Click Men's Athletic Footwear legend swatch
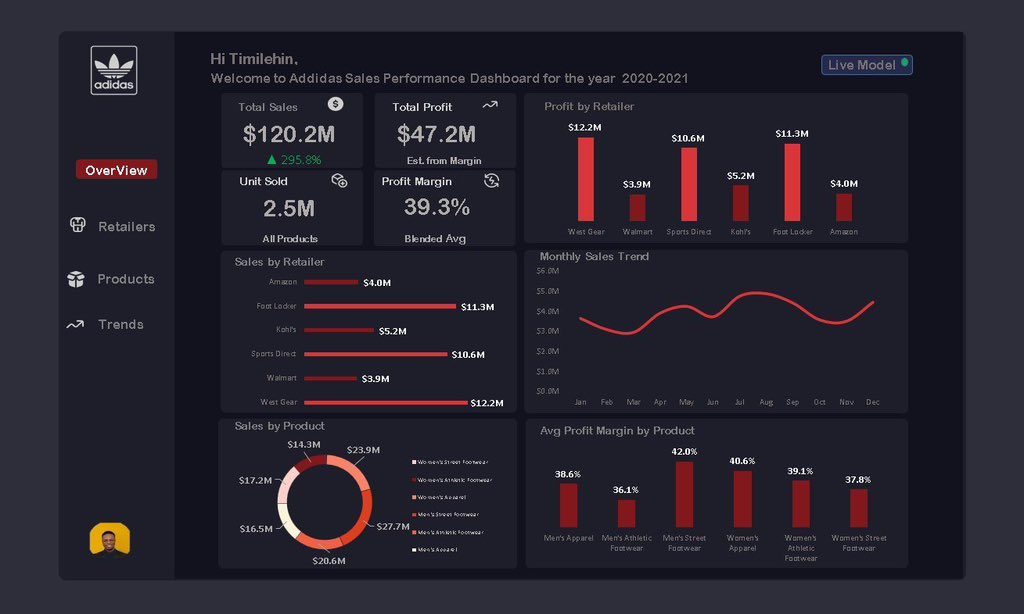Screen dimensions: 1024x614 [x=414, y=532]
